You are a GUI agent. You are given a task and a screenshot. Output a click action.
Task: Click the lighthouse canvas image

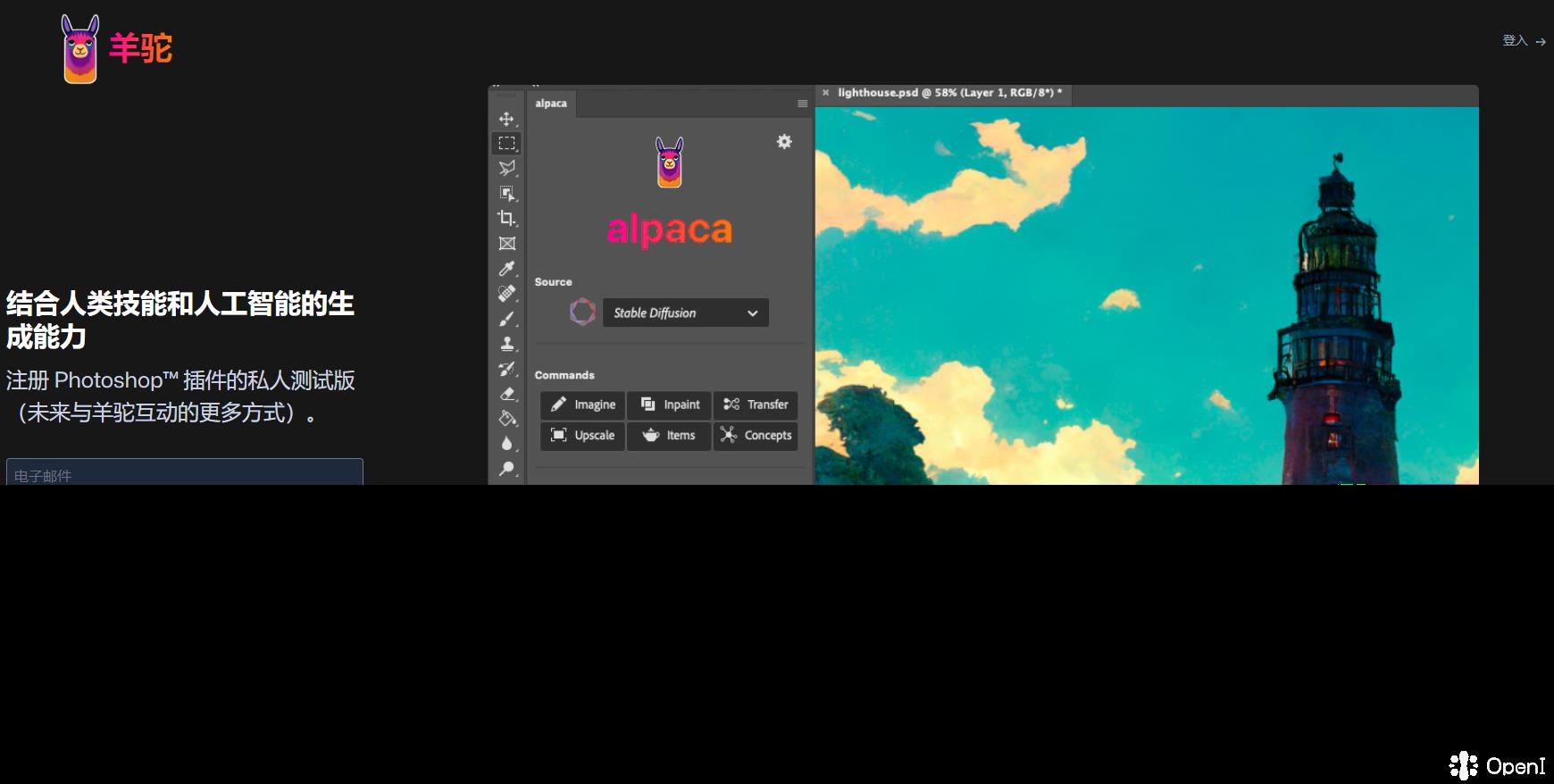1147,296
